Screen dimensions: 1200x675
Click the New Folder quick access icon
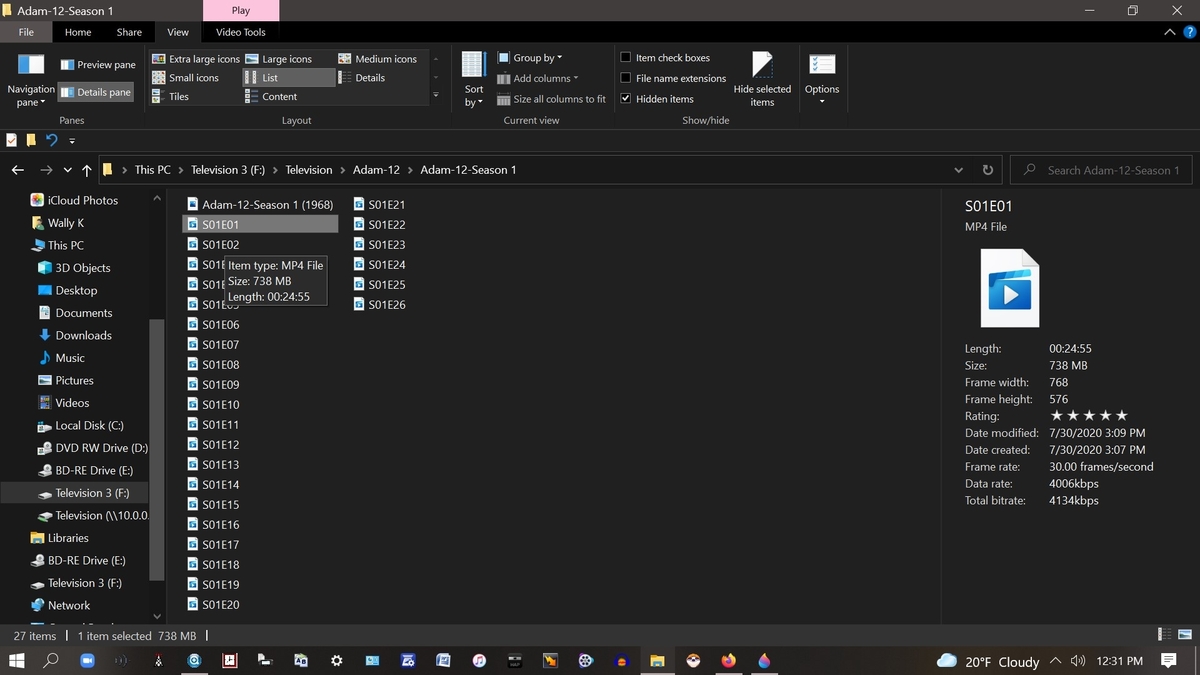31,140
